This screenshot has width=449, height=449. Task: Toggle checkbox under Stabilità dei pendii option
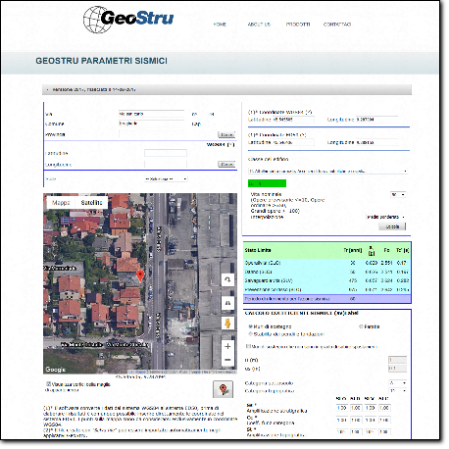coord(248,346)
